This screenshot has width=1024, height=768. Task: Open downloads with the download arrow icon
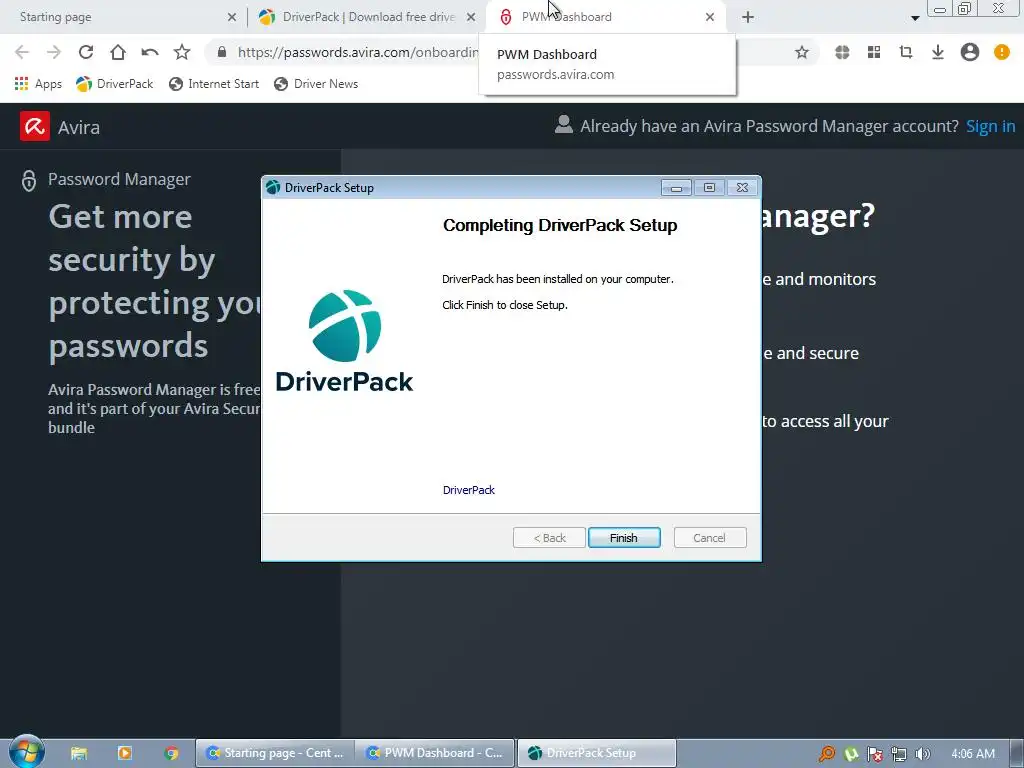(938, 52)
